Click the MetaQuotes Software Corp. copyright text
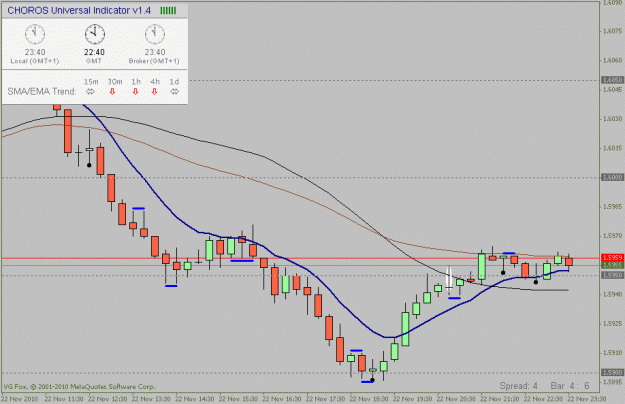This screenshot has width=625, height=404. click(80, 387)
